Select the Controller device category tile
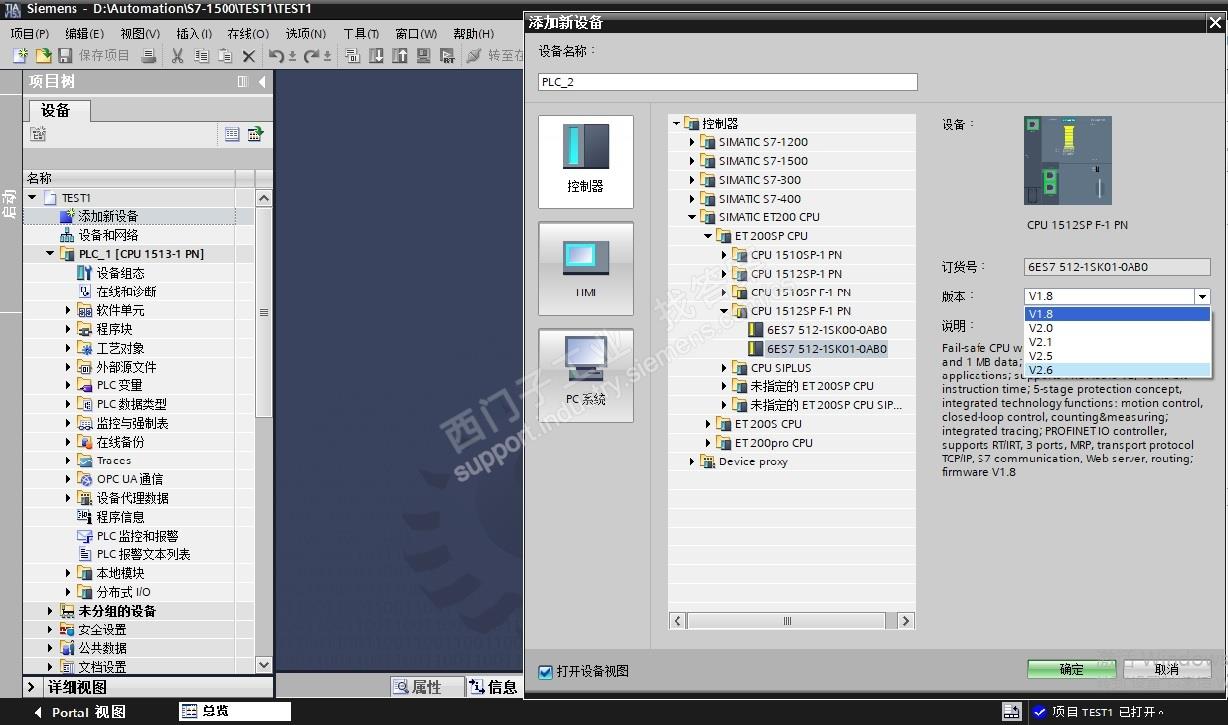 tap(586, 161)
